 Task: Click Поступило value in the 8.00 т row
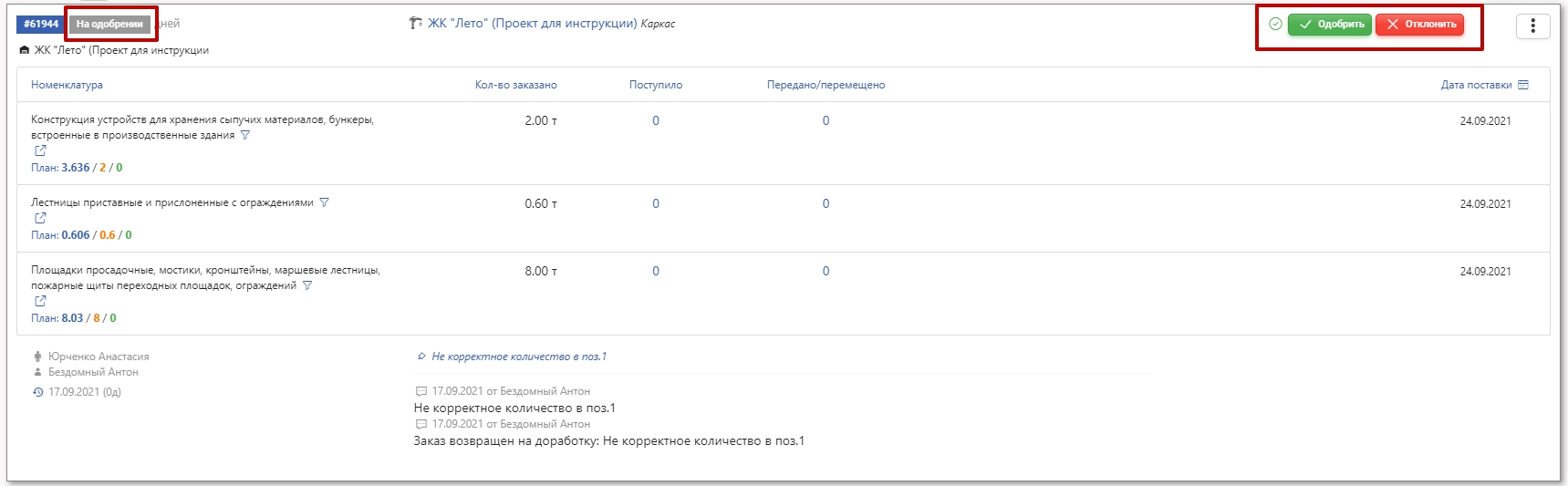tap(655, 271)
